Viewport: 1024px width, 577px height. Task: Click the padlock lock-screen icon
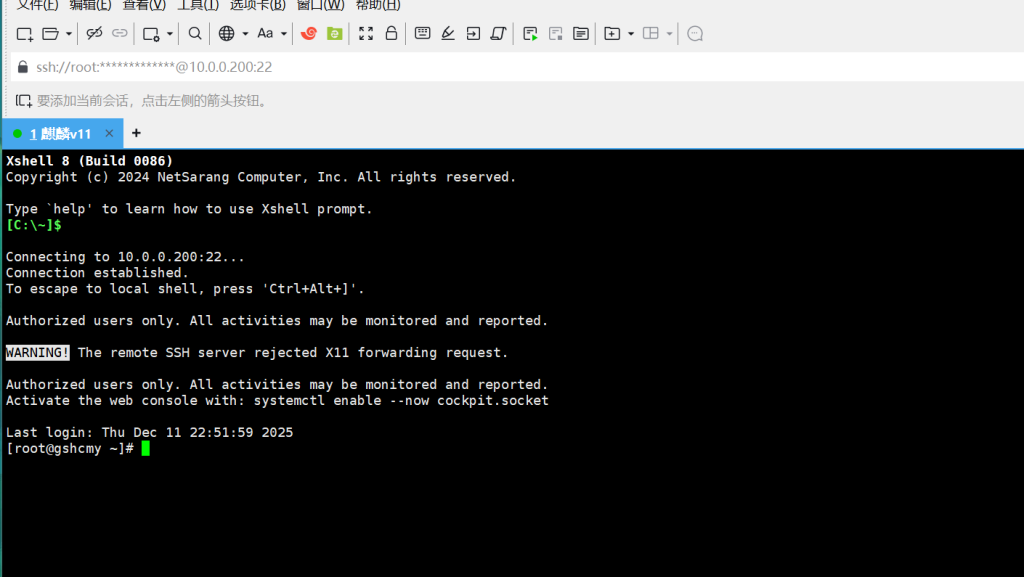(x=391, y=34)
